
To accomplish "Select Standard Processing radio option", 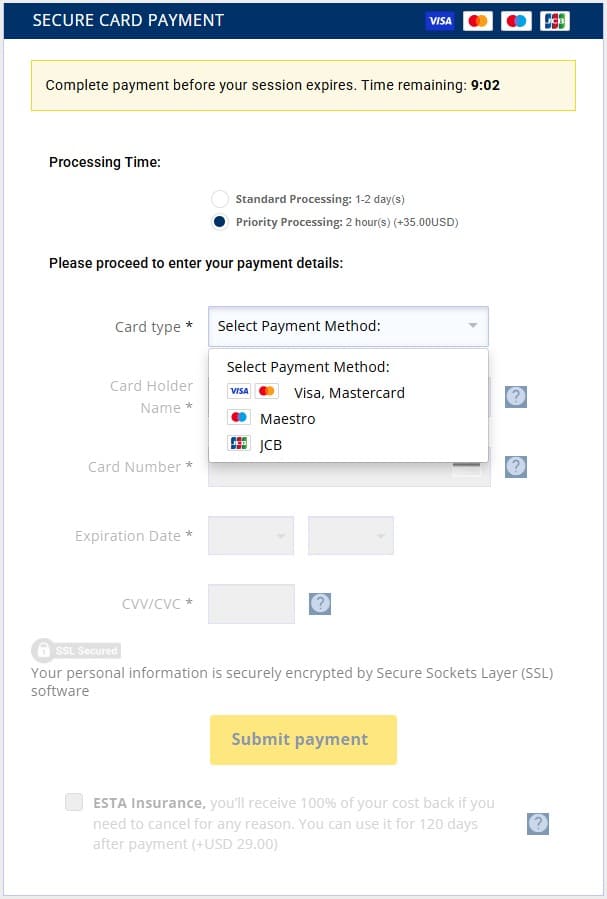I will [220, 199].
